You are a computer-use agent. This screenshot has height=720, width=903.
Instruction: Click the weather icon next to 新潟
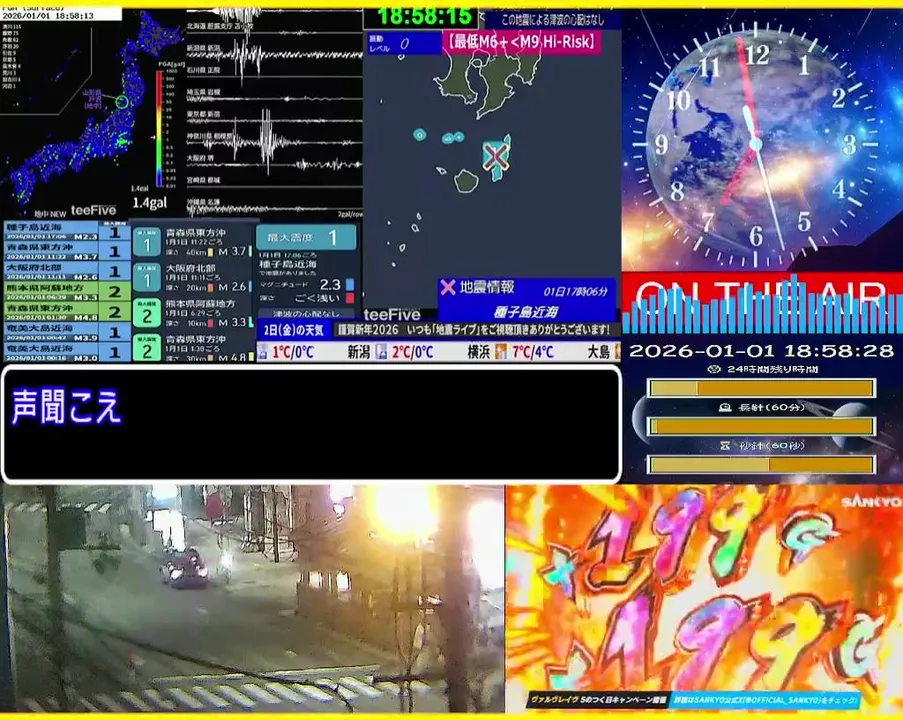click(x=381, y=351)
